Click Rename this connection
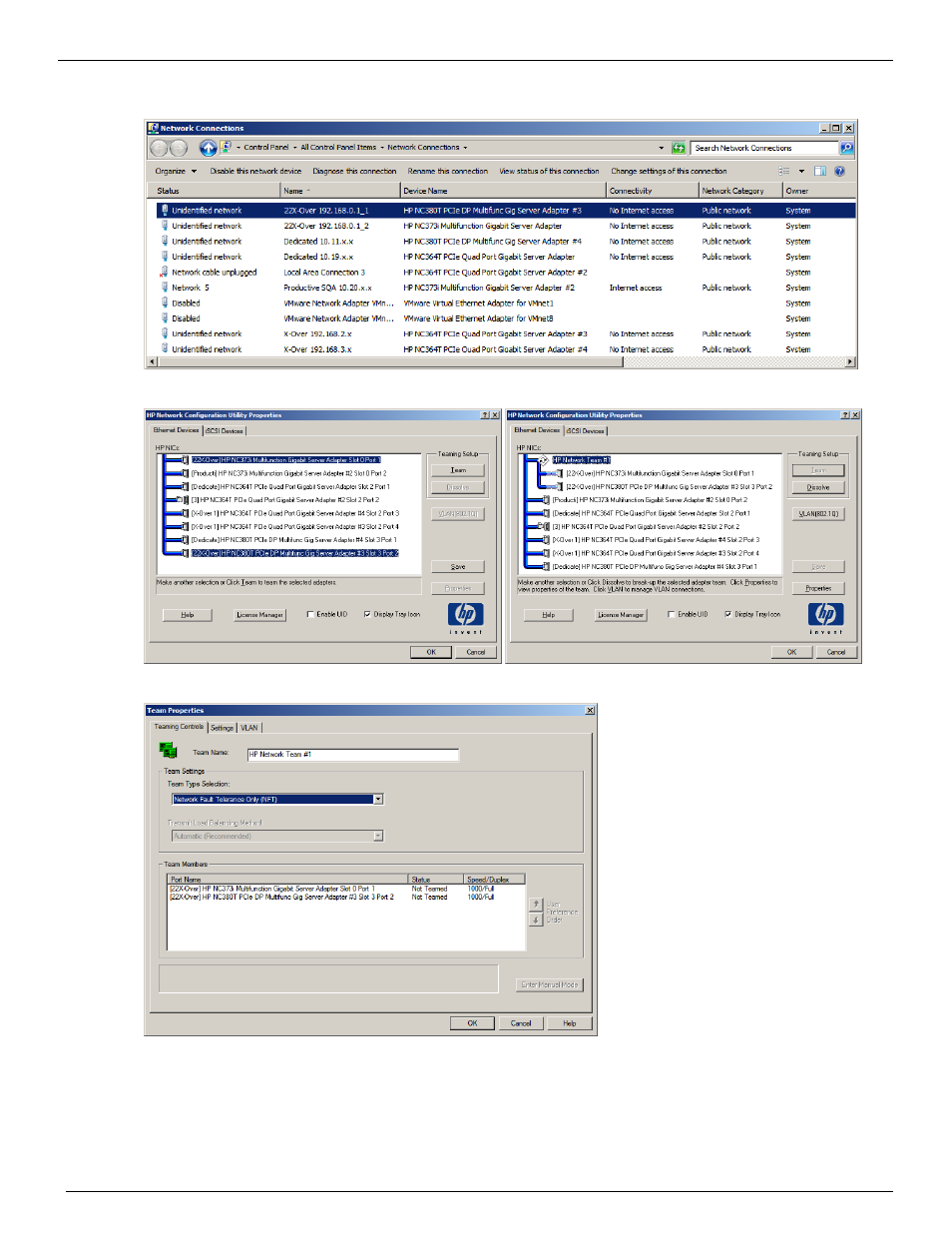This screenshot has height=1233, width=952. point(448,171)
